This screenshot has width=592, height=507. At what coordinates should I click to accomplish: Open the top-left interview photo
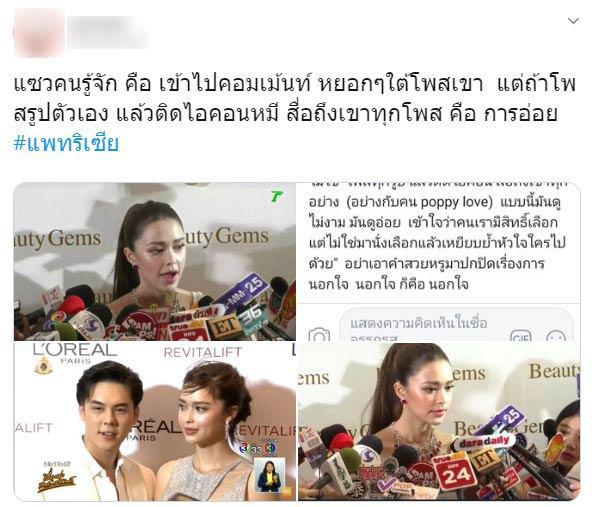coord(155,262)
